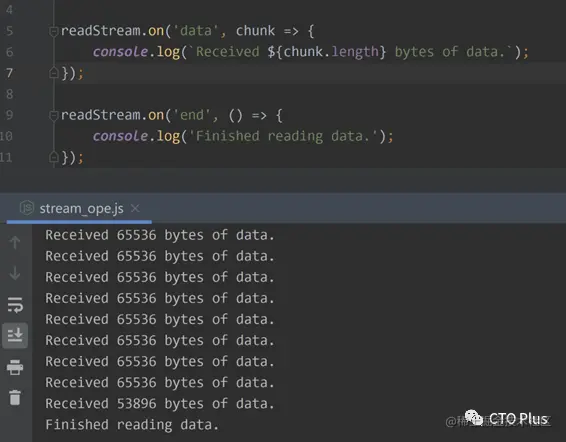Click console.log on line 10

pos(136,136)
